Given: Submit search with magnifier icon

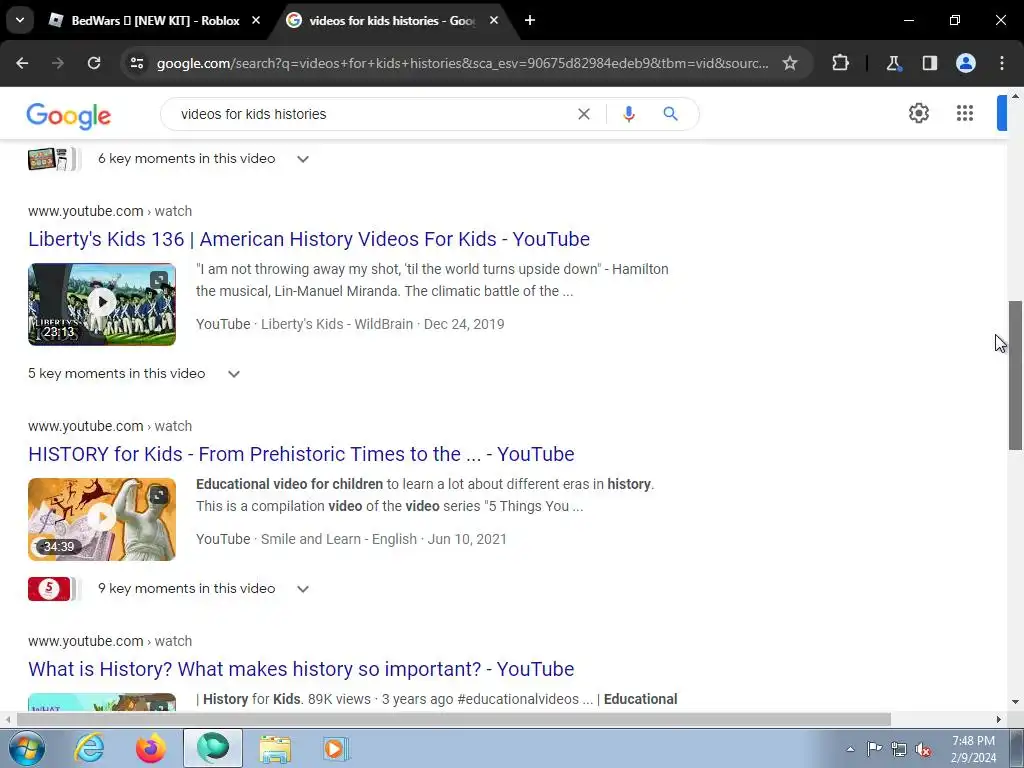Looking at the screenshot, I should (670, 114).
